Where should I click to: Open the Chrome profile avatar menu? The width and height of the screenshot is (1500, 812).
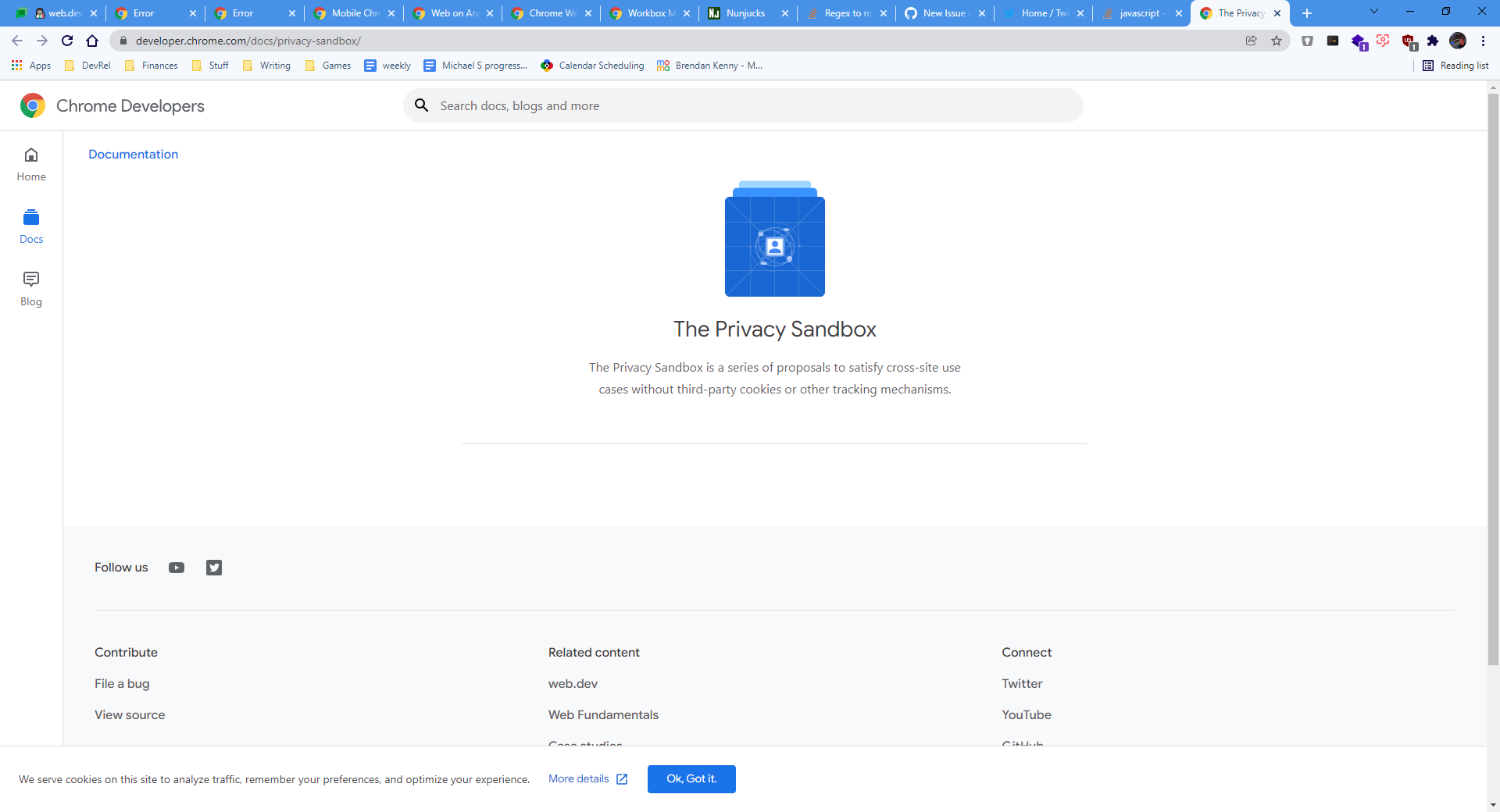tap(1459, 41)
